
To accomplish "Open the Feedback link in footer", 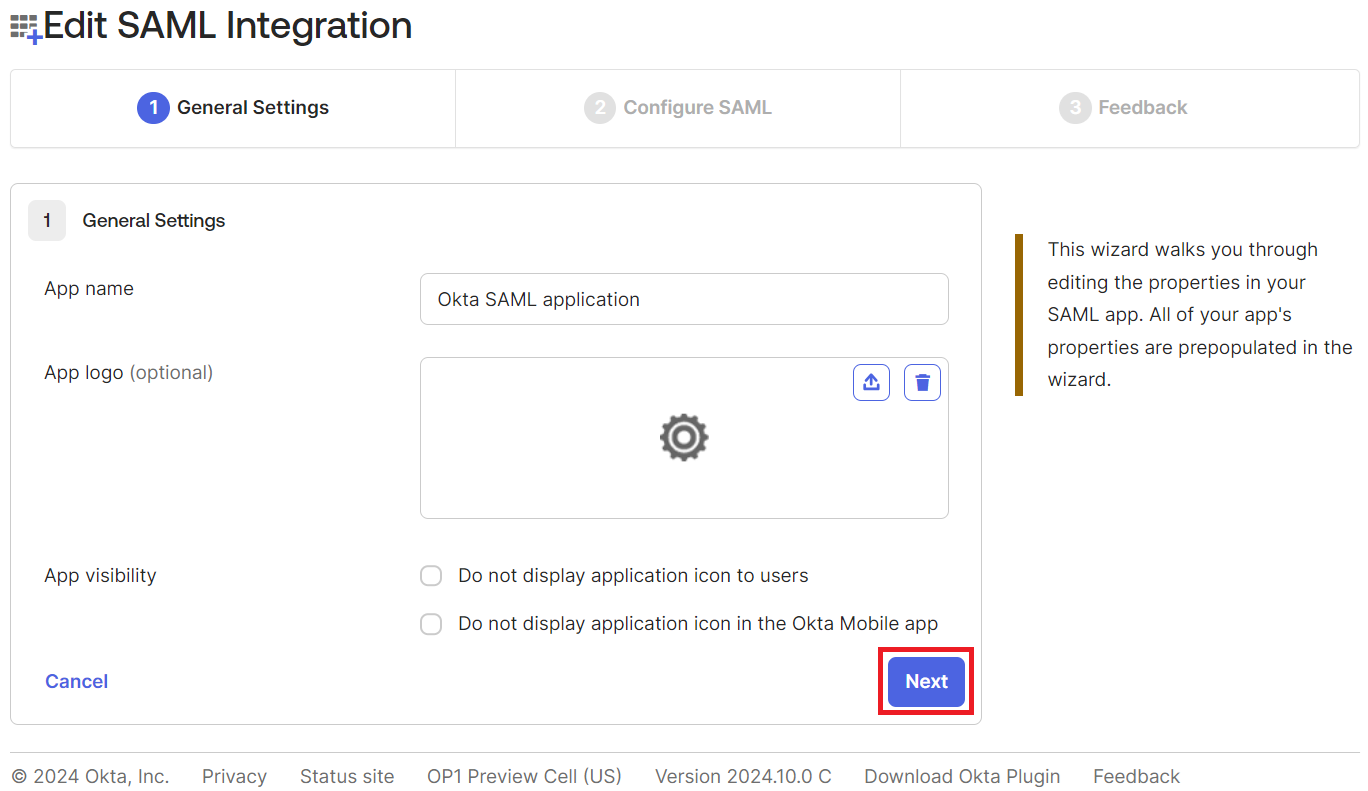I will (x=1136, y=776).
